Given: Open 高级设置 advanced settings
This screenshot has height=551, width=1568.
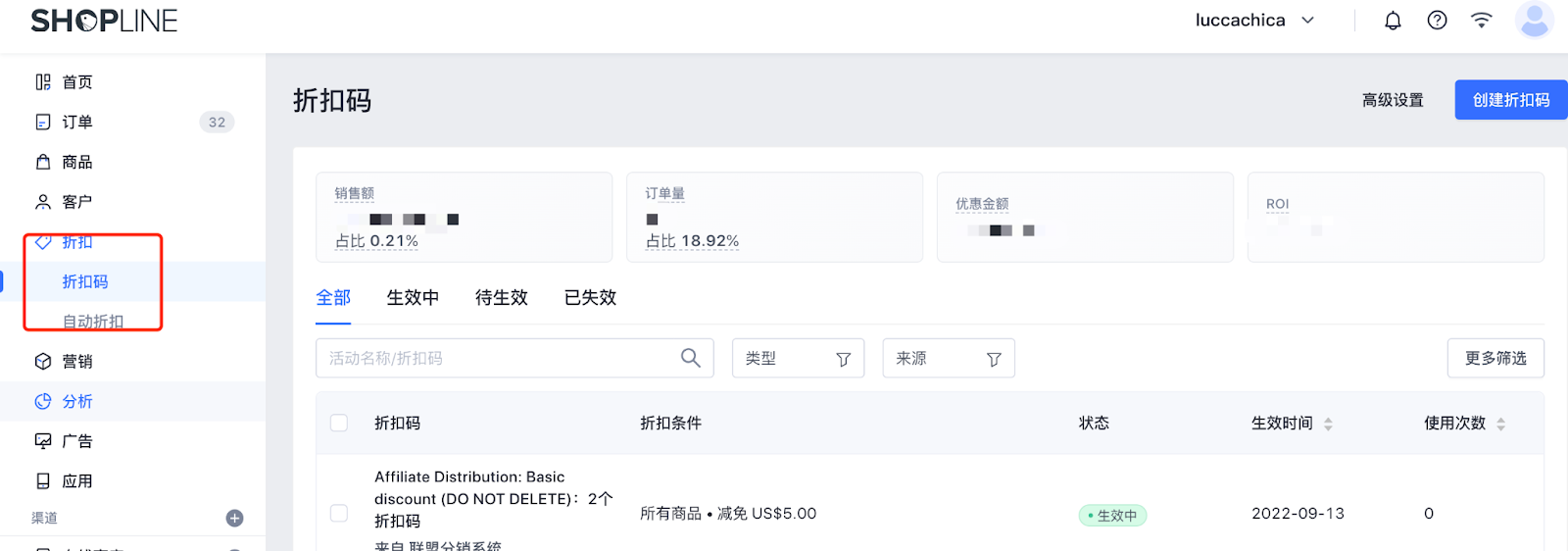Looking at the screenshot, I should tap(1393, 100).
